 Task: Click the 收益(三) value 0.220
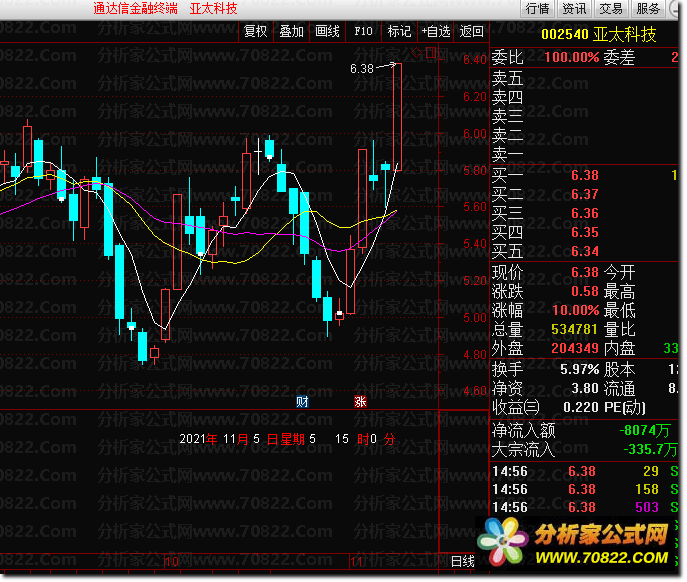click(581, 408)
